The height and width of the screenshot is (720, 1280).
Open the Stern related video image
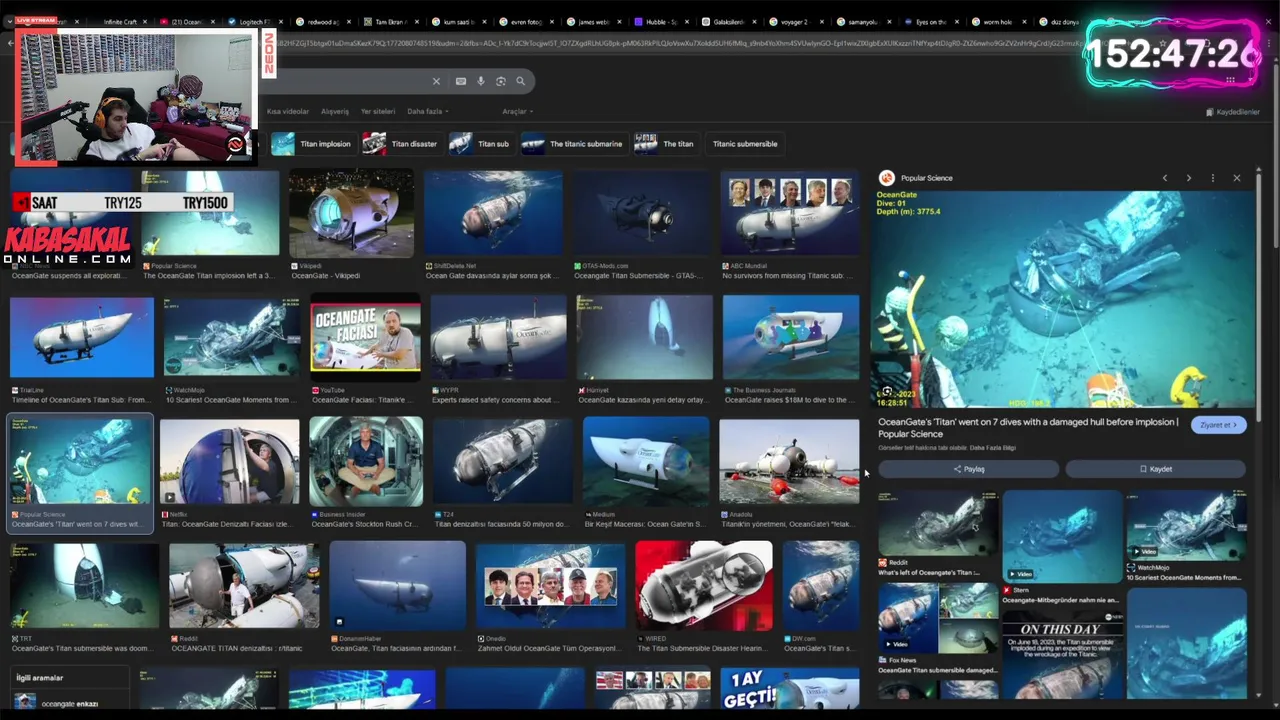point(1062,535)
